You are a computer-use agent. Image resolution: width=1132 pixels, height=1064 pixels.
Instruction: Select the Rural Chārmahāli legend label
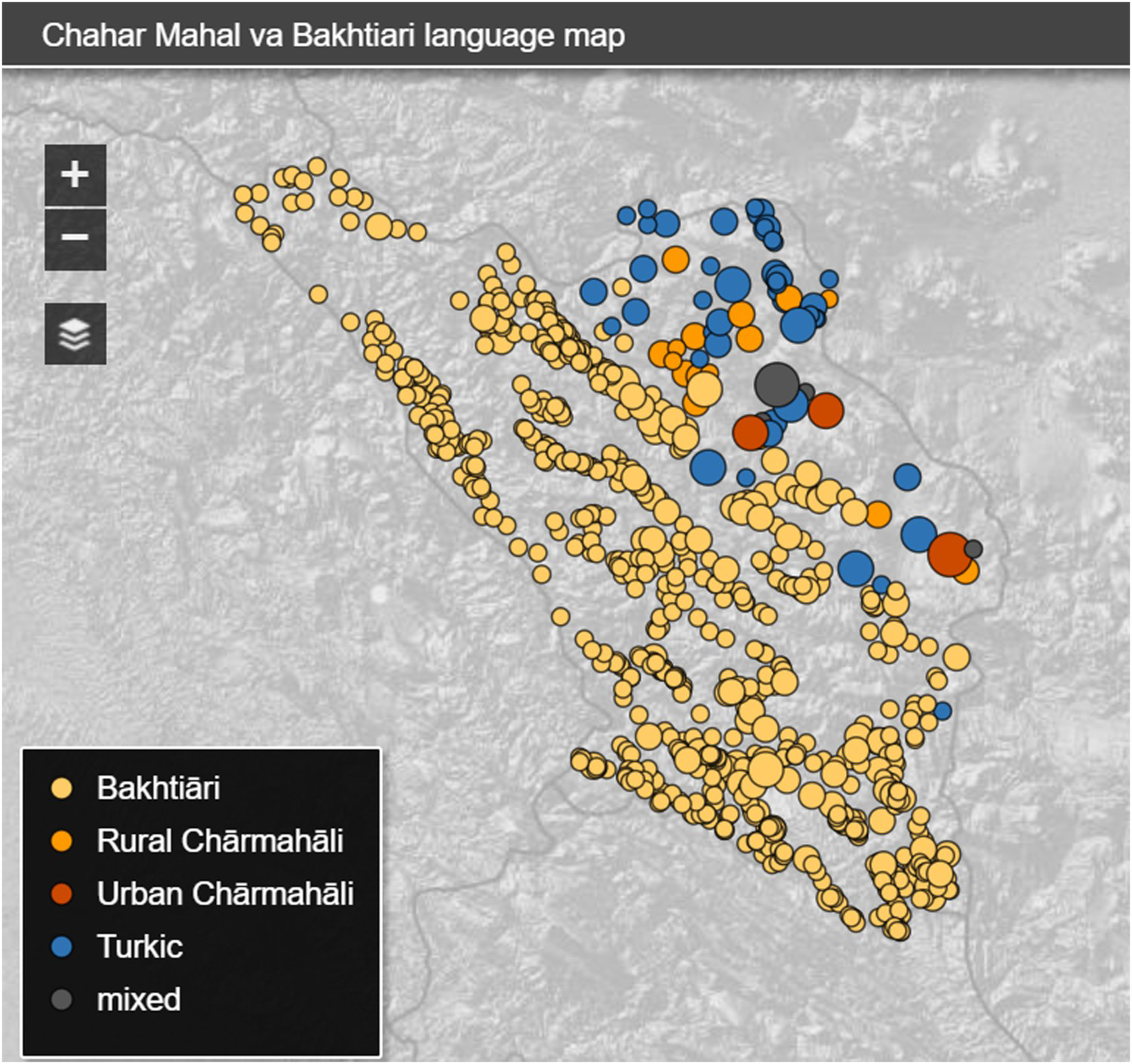click(220, 841)
